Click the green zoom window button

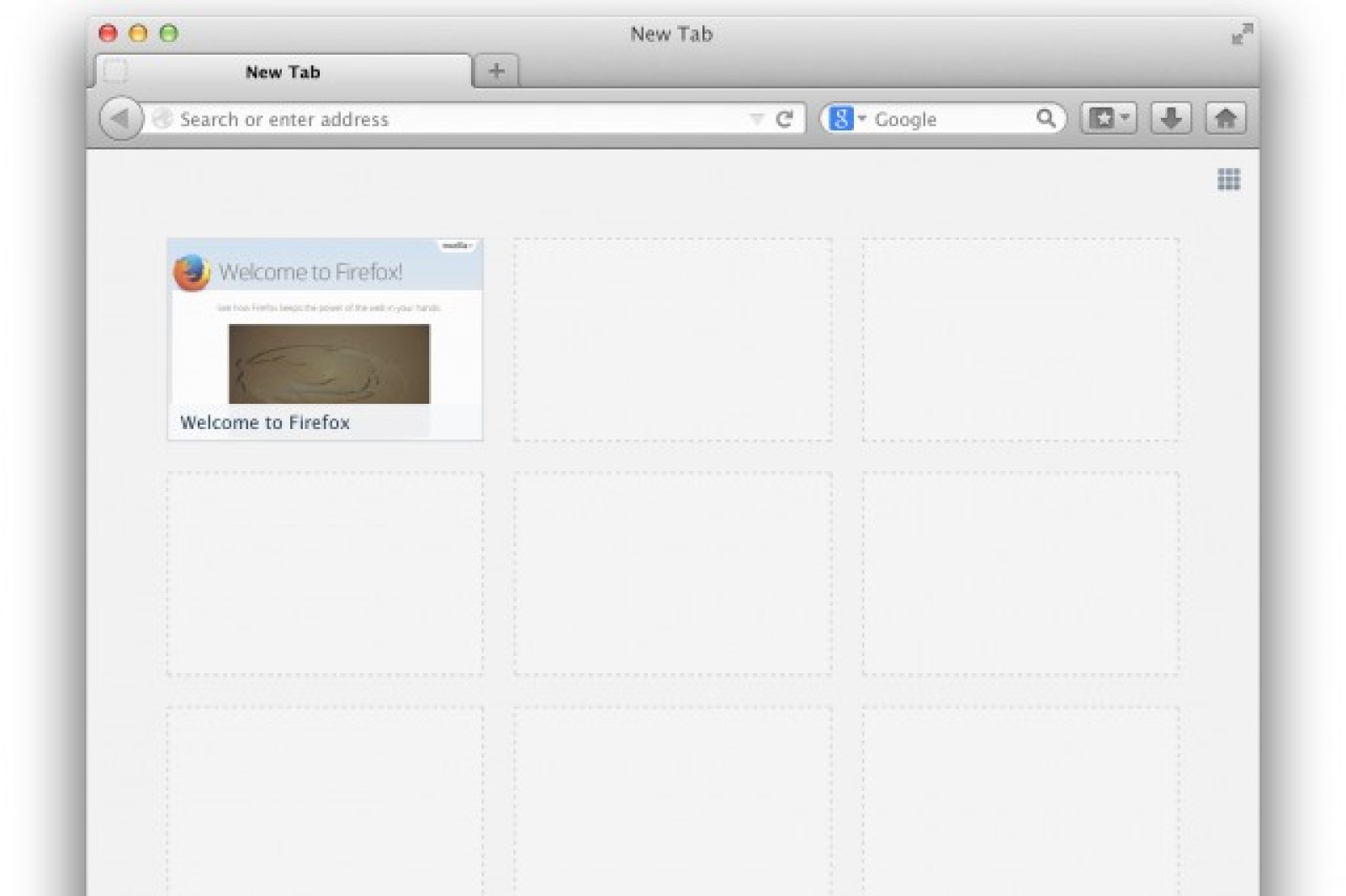point(169,34)
